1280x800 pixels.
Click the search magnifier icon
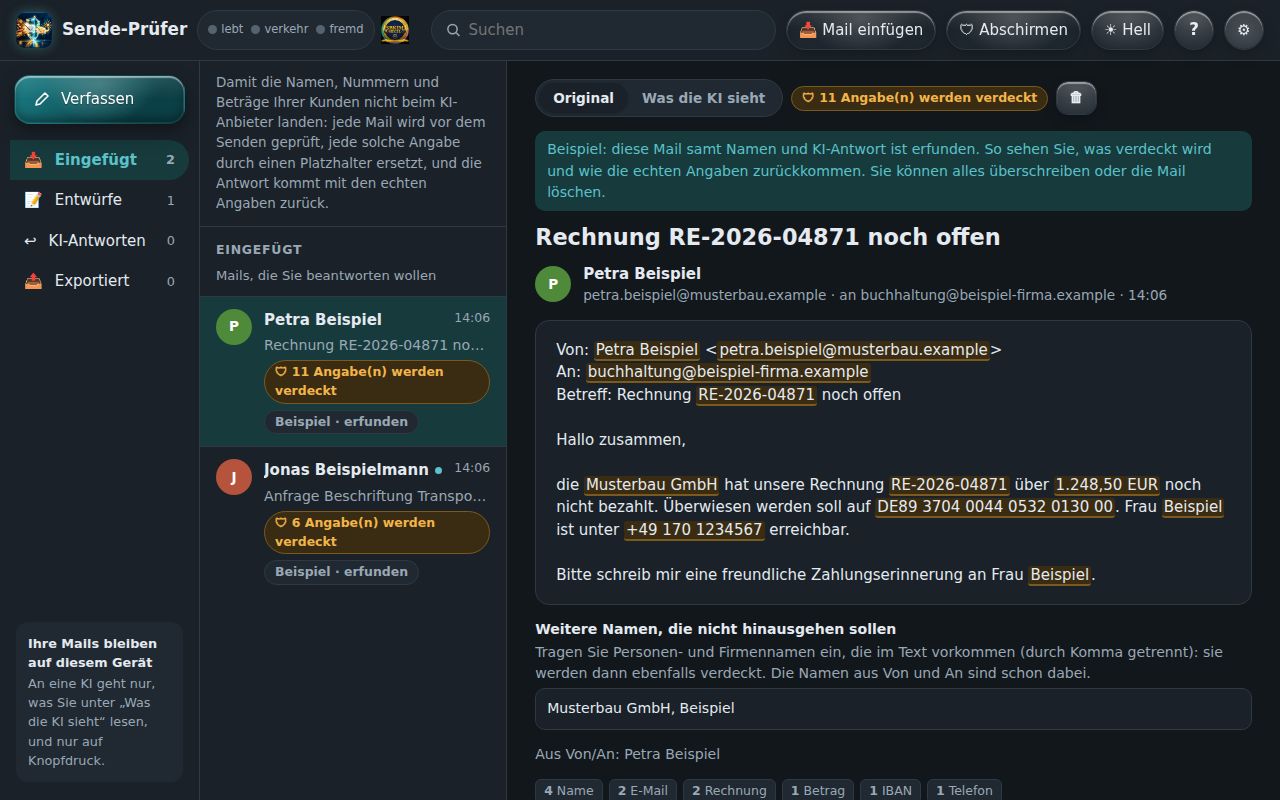coord(453,30)
